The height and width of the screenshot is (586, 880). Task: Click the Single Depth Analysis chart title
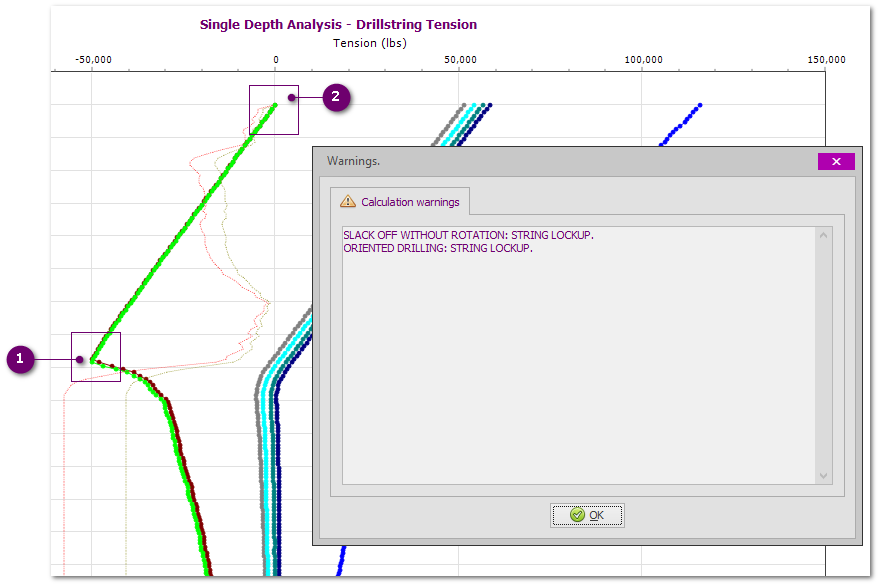tap(338, 24)
